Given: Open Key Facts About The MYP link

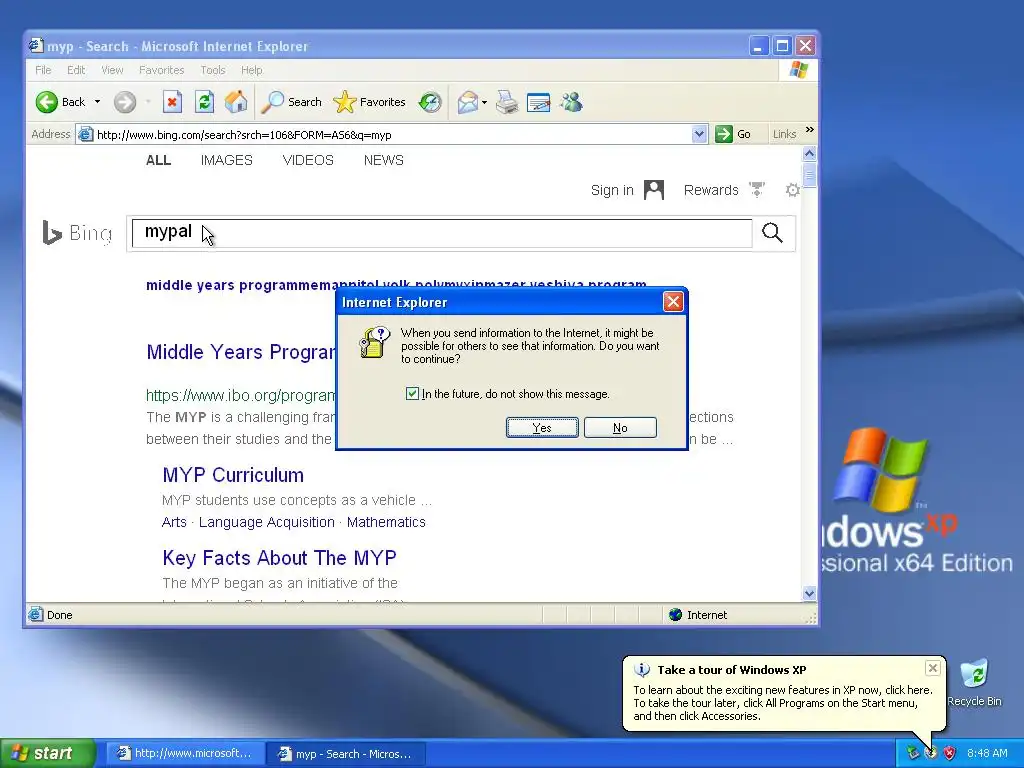Looking at the screenshot, I should [x=280, y=558].
